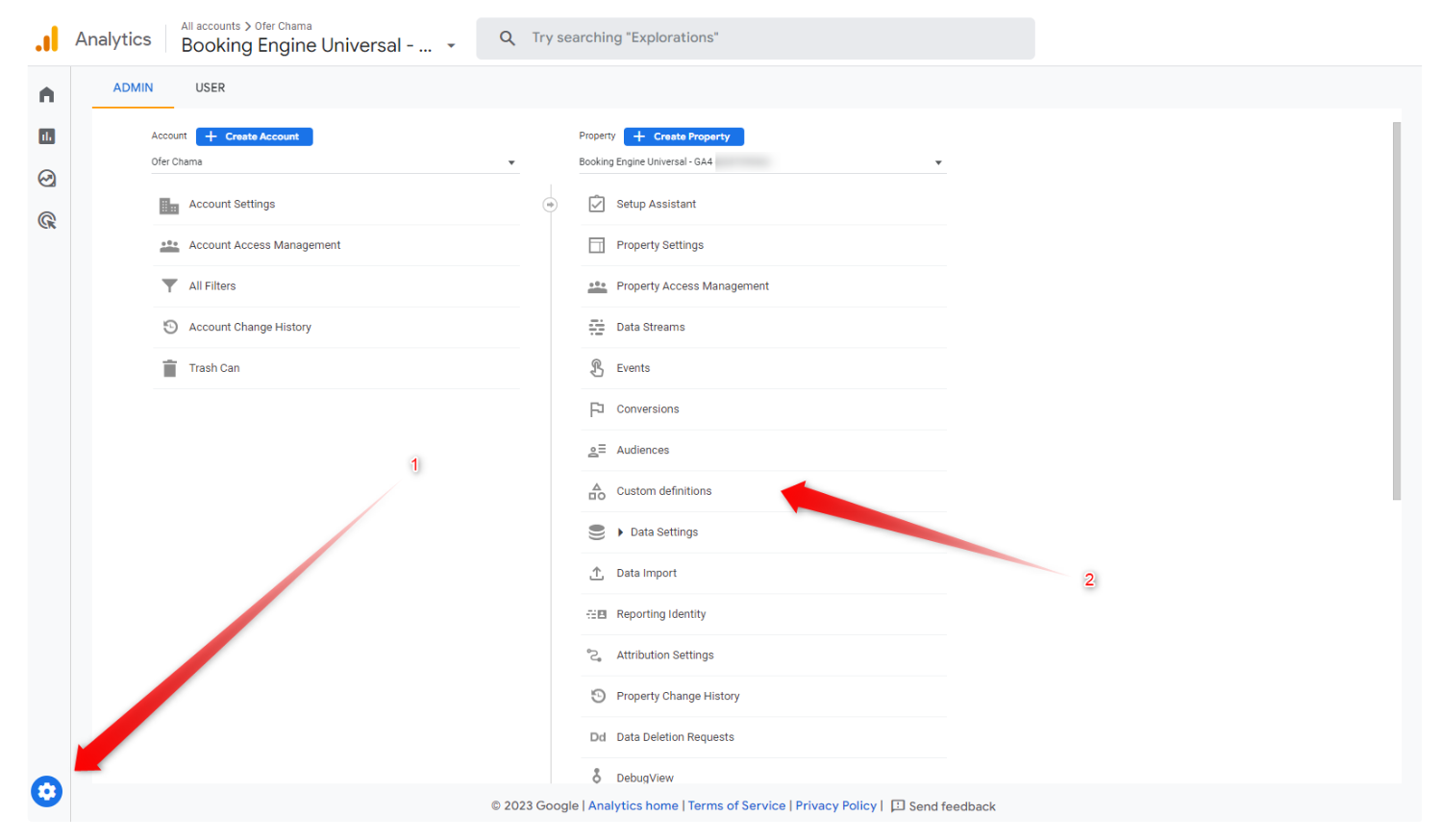Click the search Explorations input field
This screenshot has height=840, width=1441.
tap(756, 38)
